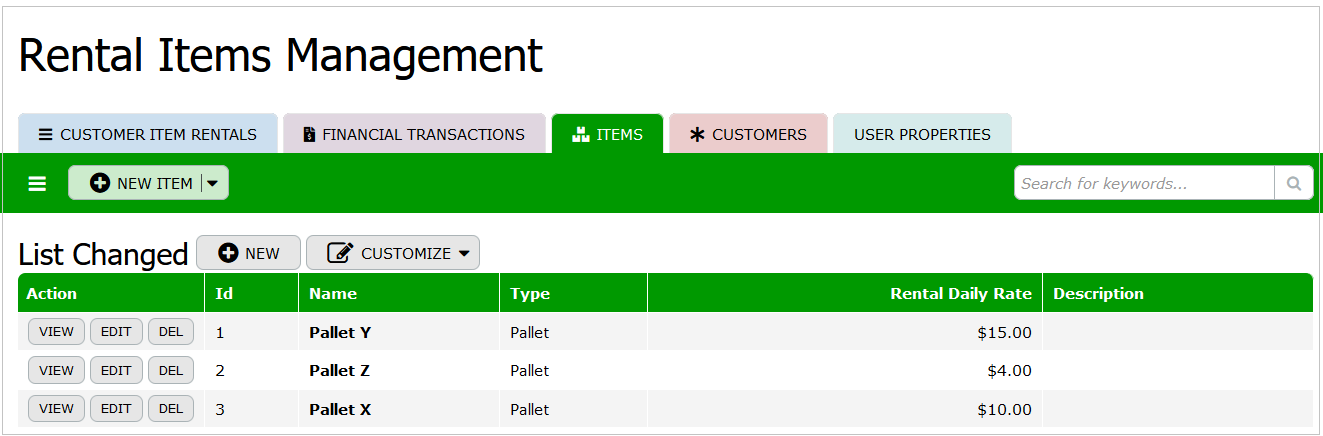The width and height of the screenshot is (1323, 436).
Task: Edit the Pallet Z row
Action: pos(116,371)
